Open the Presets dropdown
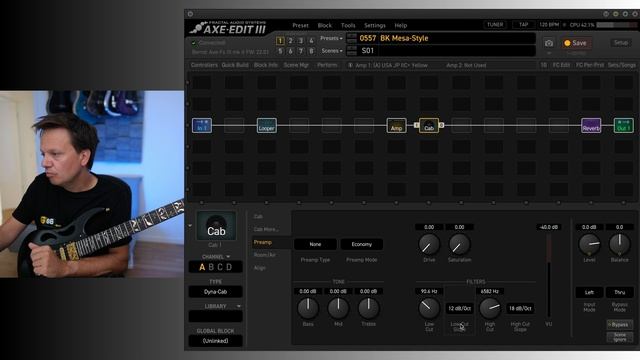Viewport: 640px width, 360px height. [331, 38]
